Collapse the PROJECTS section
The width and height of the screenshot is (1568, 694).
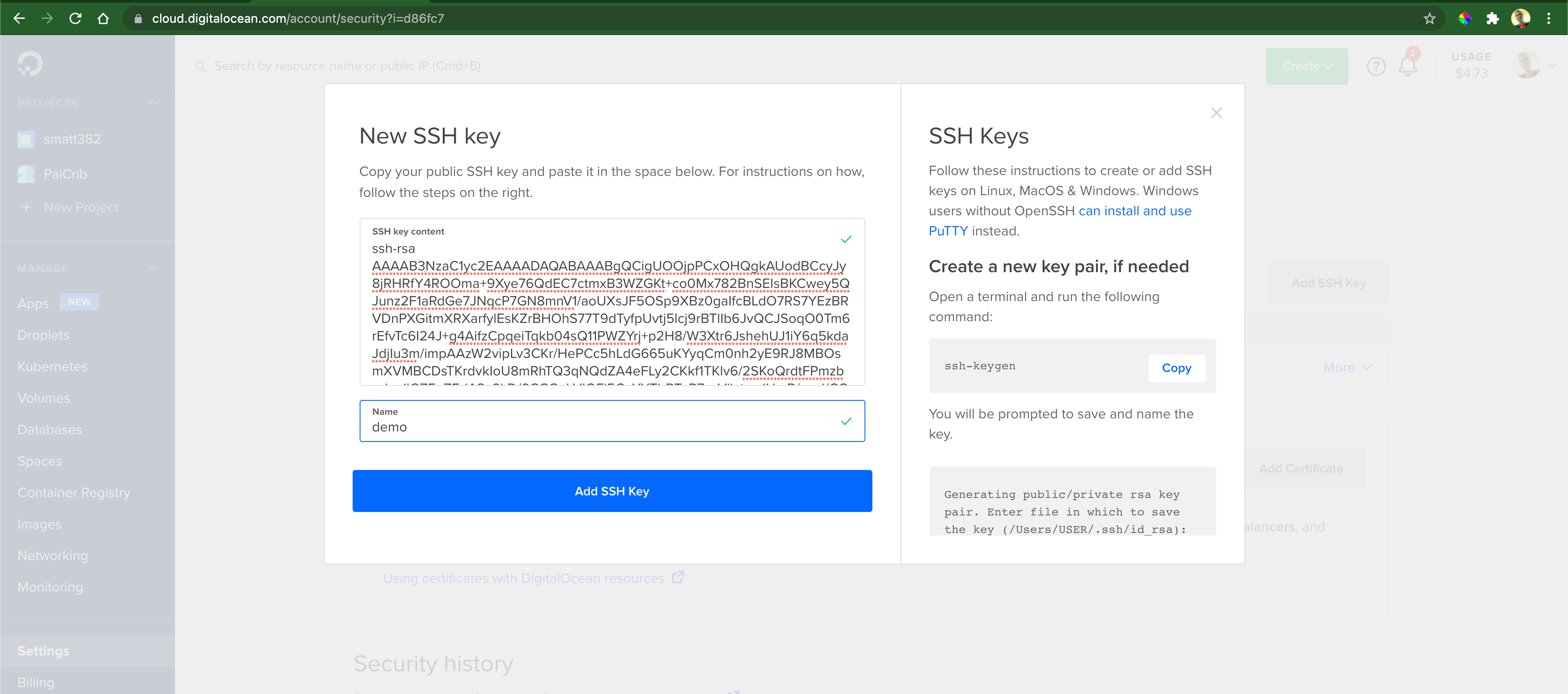(153, 102)
